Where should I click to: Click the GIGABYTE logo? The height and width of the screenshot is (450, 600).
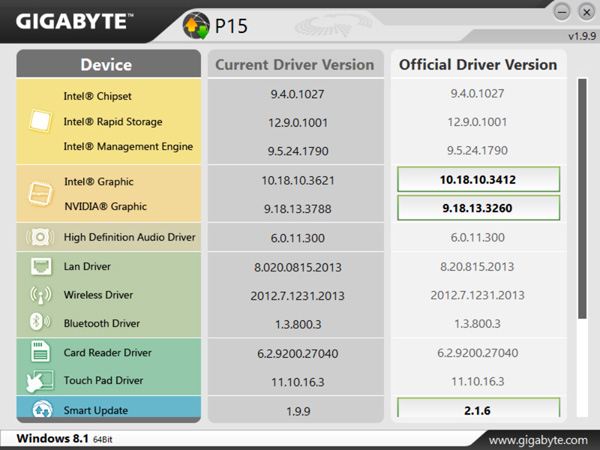pos(75,21)
